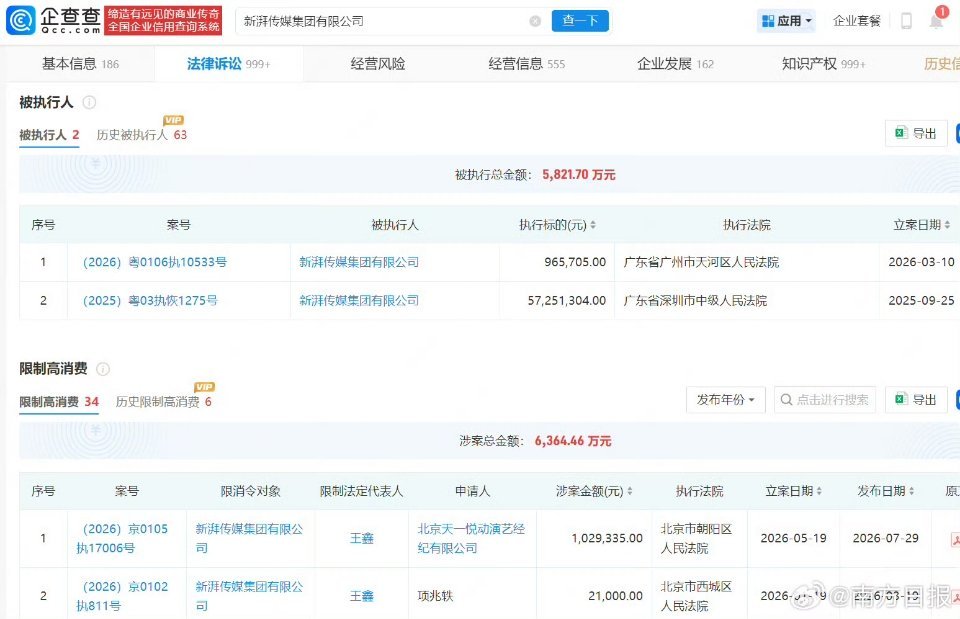Click the info icon next to 限制高消费
This screenshot has width=960, height=619.
pyautogui.click(x=103, y=369)
